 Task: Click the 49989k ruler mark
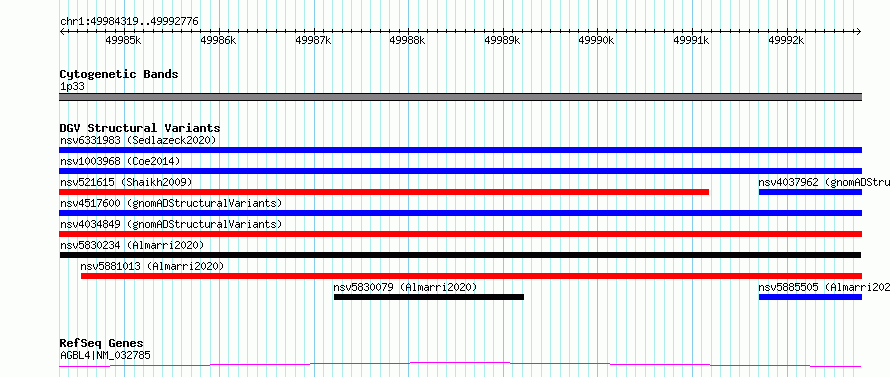(502, 41)
